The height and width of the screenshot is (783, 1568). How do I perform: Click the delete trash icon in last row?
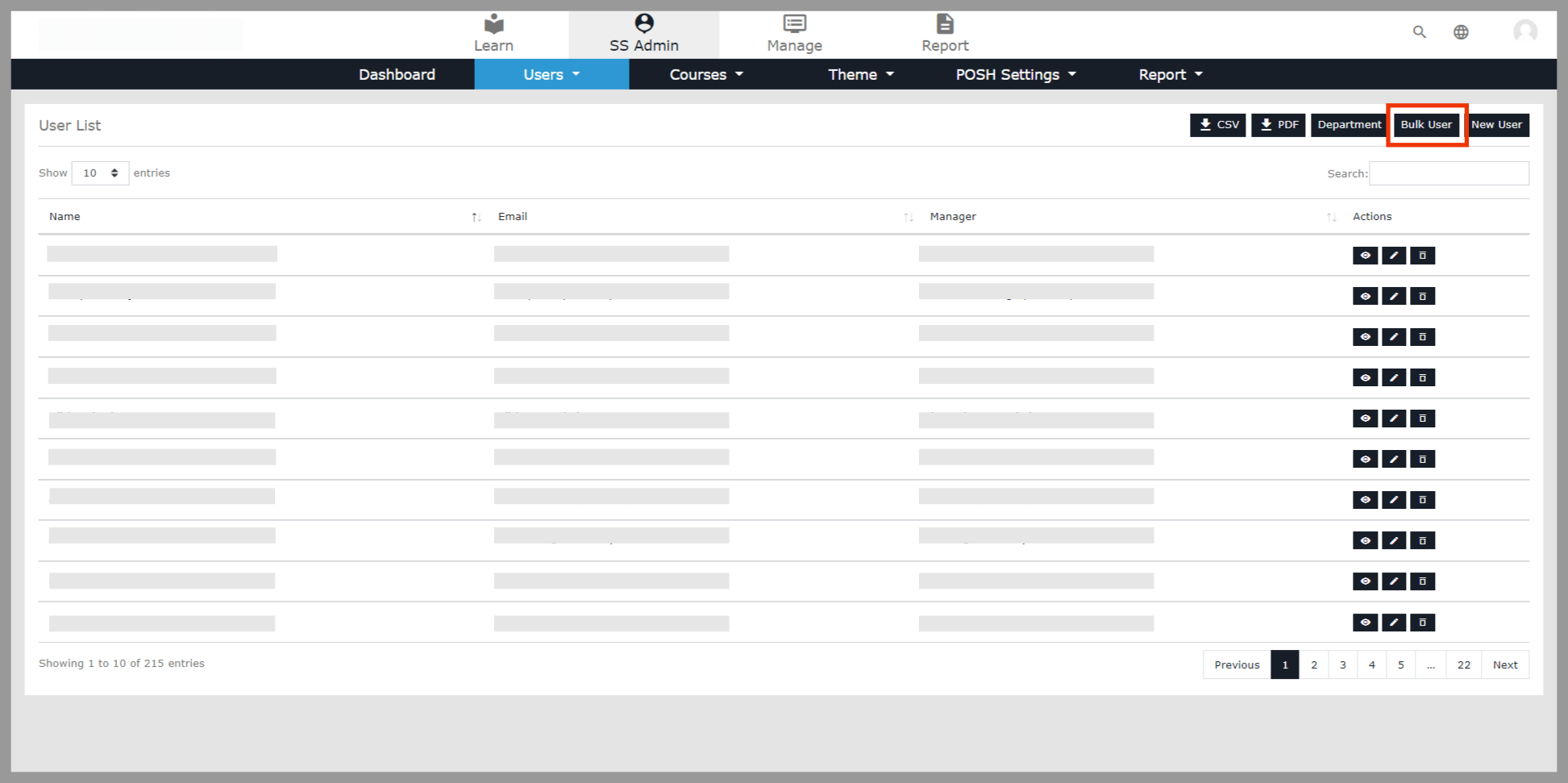(x=1422, y=623)
